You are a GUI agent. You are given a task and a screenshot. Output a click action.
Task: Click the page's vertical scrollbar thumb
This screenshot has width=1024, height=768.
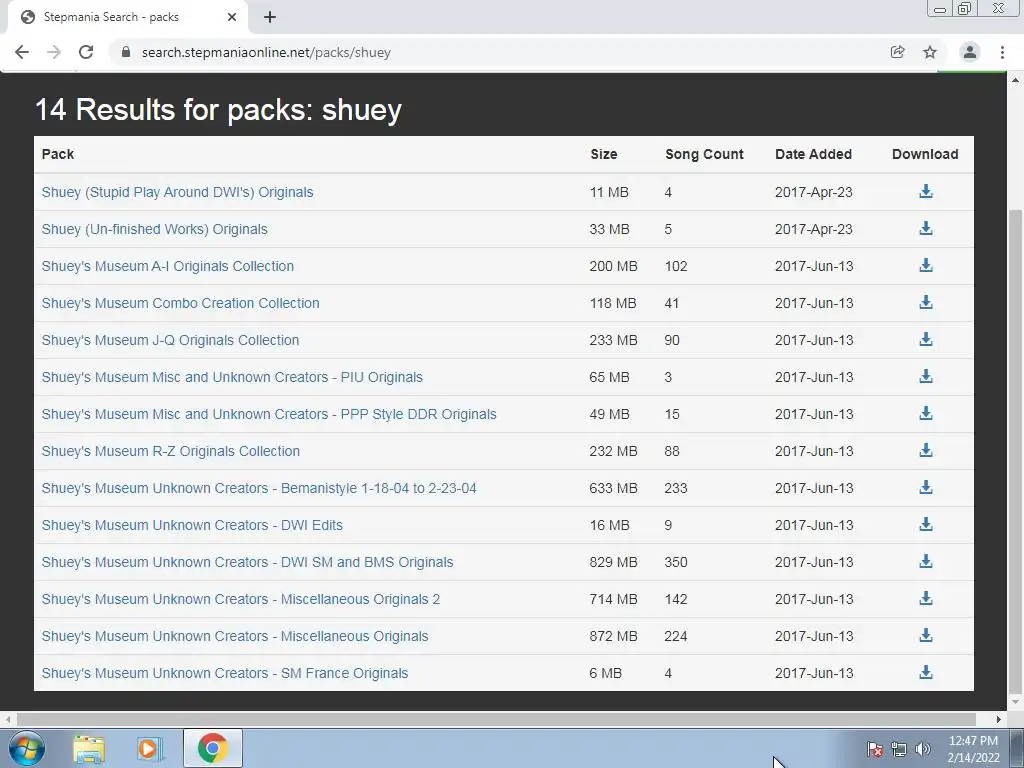pos(1015,451)
